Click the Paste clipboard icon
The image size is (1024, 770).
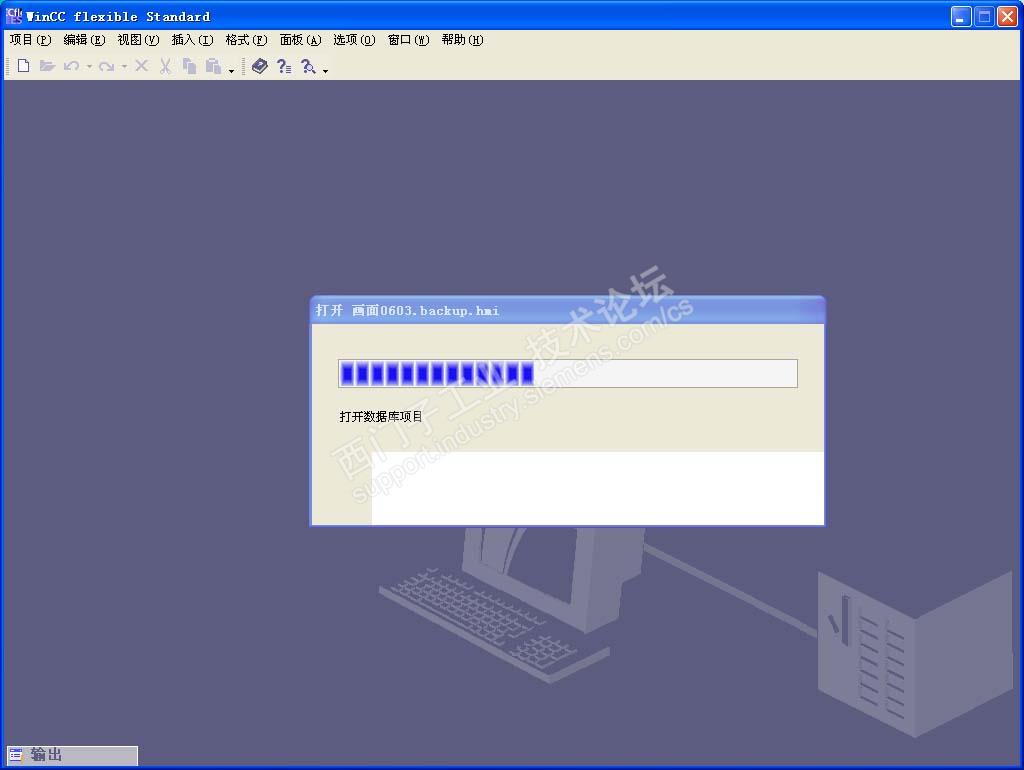[213, 66]
